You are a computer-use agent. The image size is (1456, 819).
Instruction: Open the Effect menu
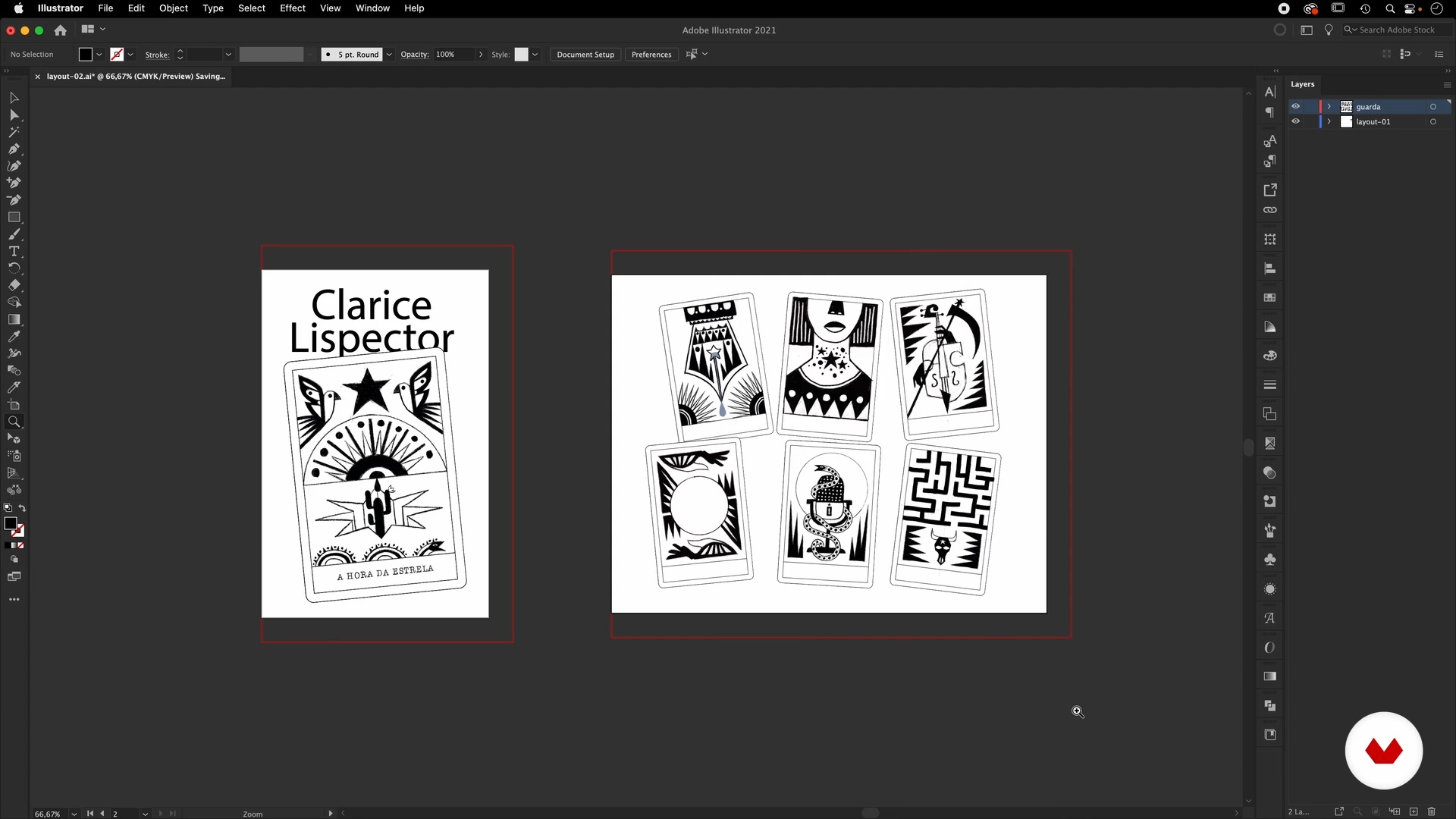click(x=293, y=8)
